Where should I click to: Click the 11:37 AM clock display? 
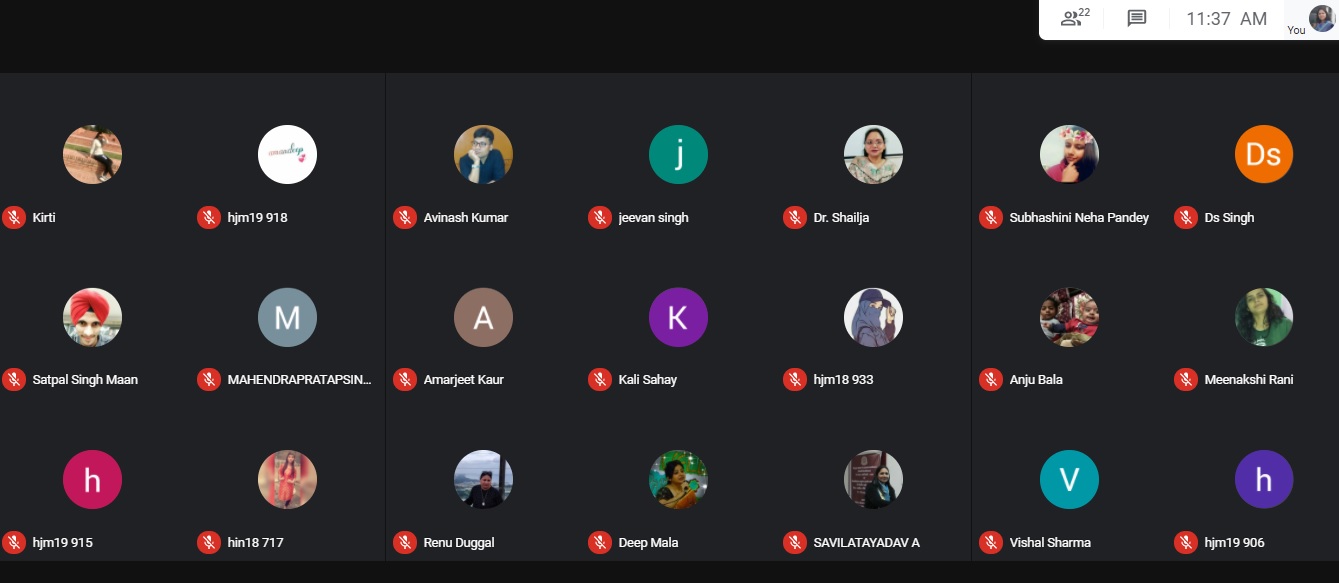point(1226,19)
